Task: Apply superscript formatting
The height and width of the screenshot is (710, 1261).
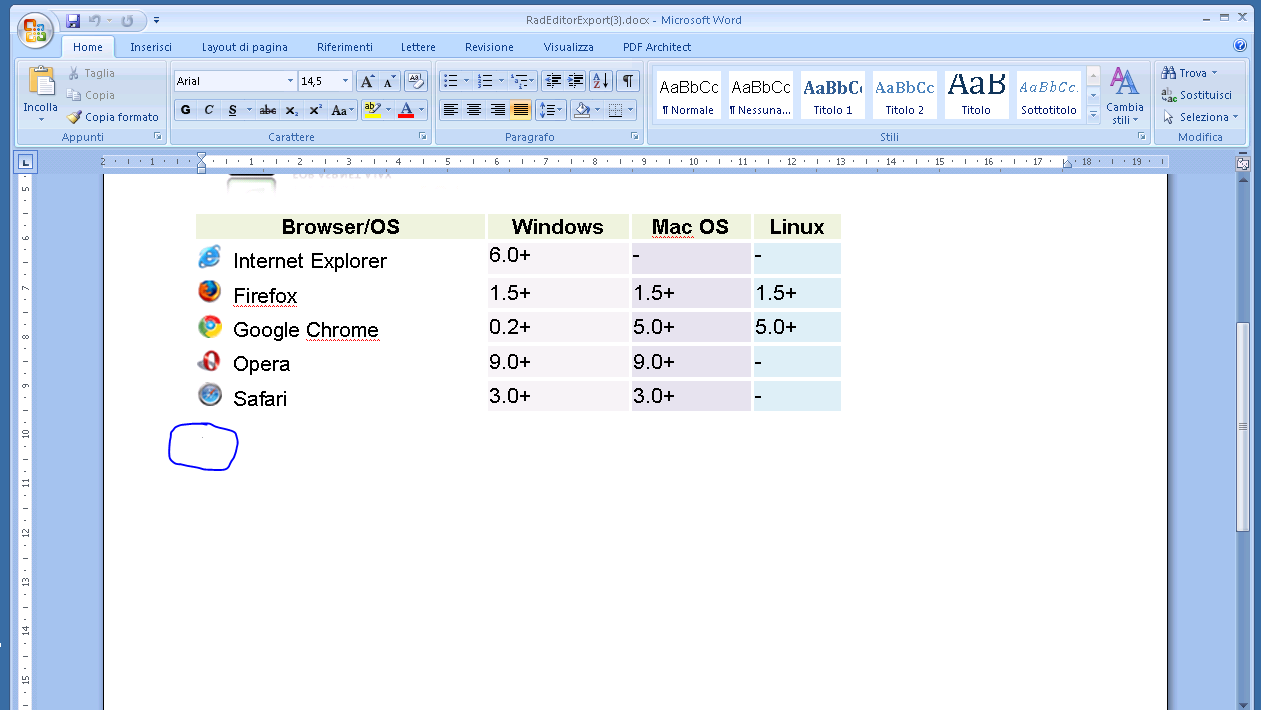Action: pyautogui.click(x=315, y=110)
